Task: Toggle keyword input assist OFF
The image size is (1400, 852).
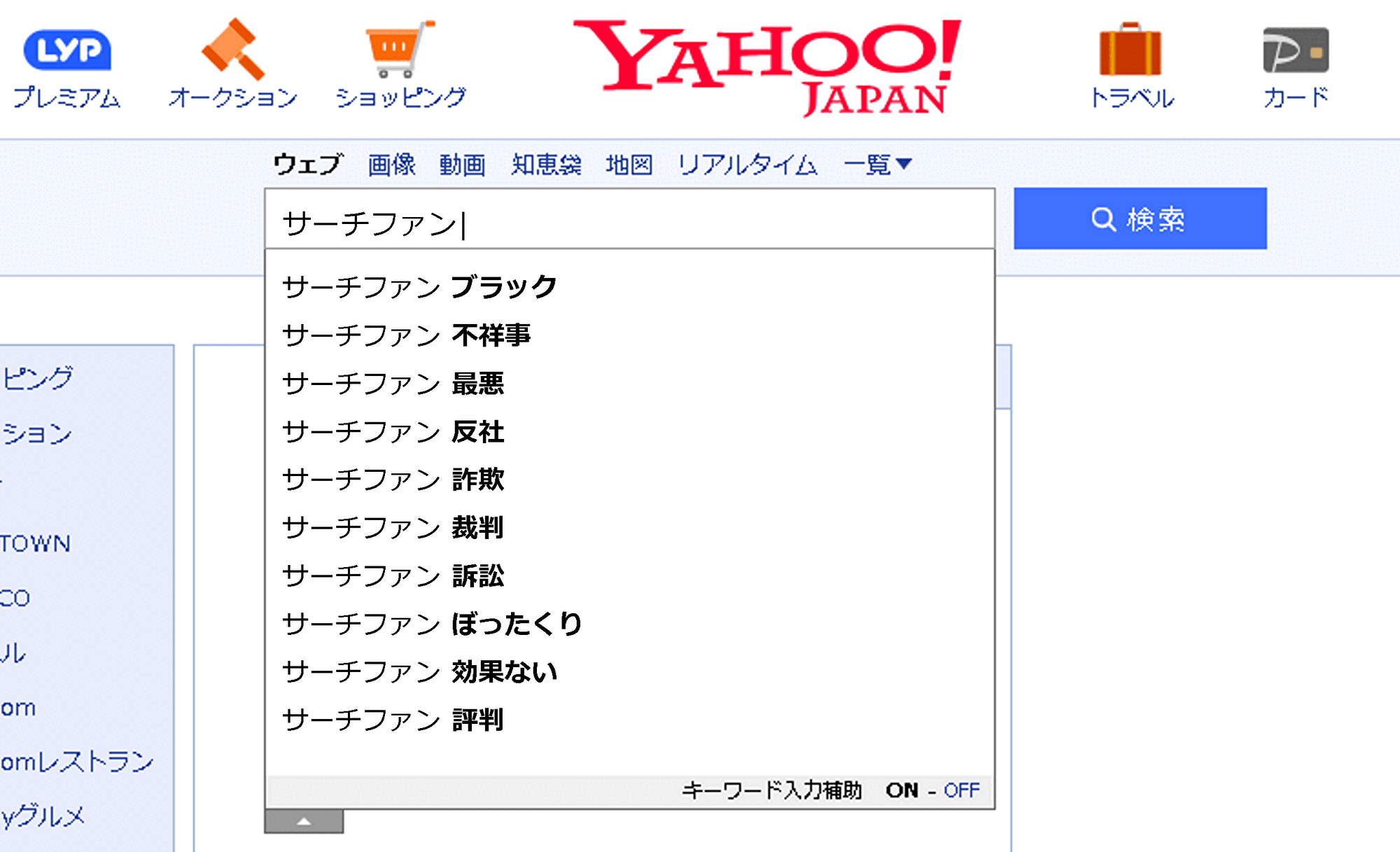Action: 962,791
